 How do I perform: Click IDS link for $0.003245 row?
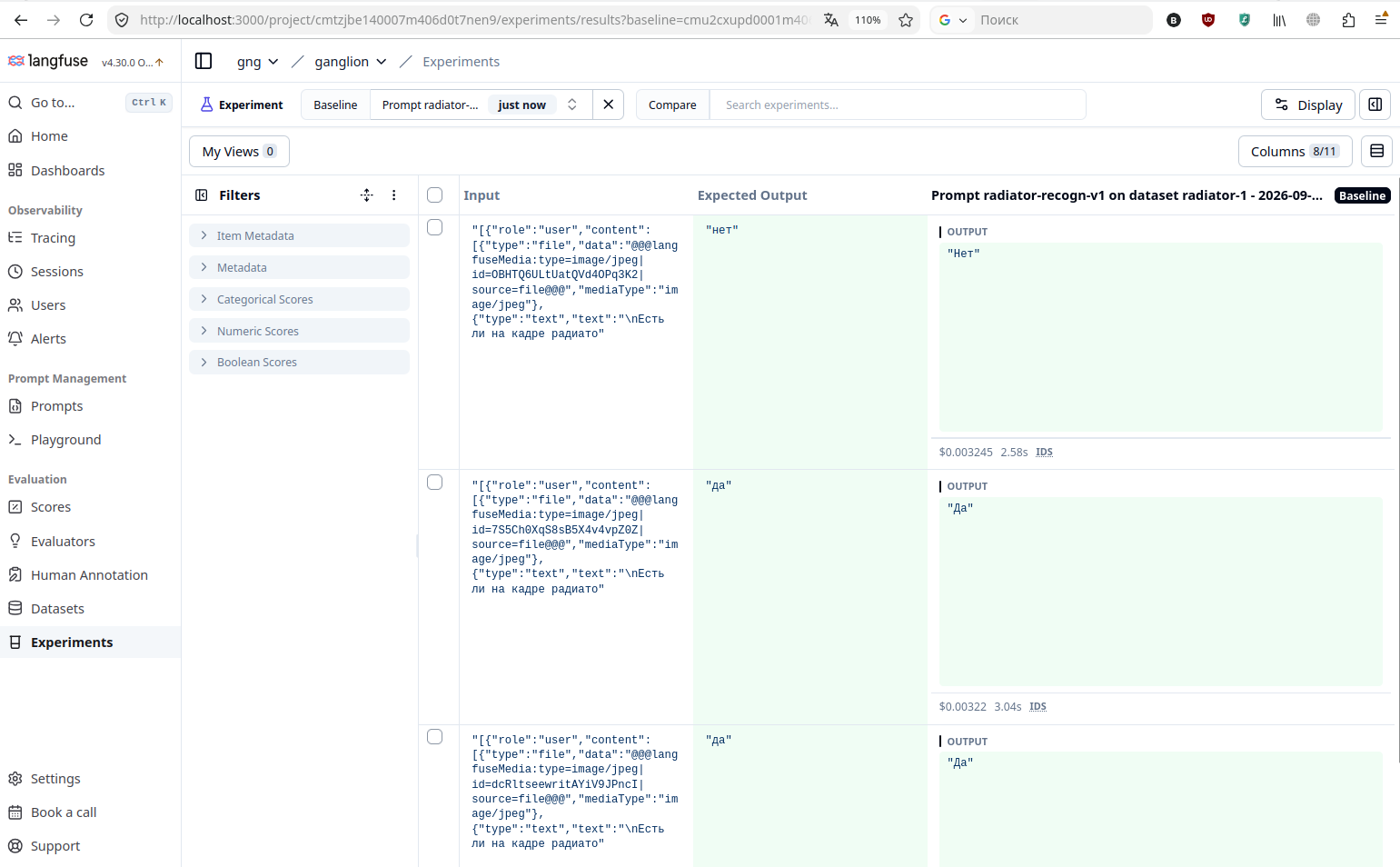pyautogui.click(x=1044, y=452)
